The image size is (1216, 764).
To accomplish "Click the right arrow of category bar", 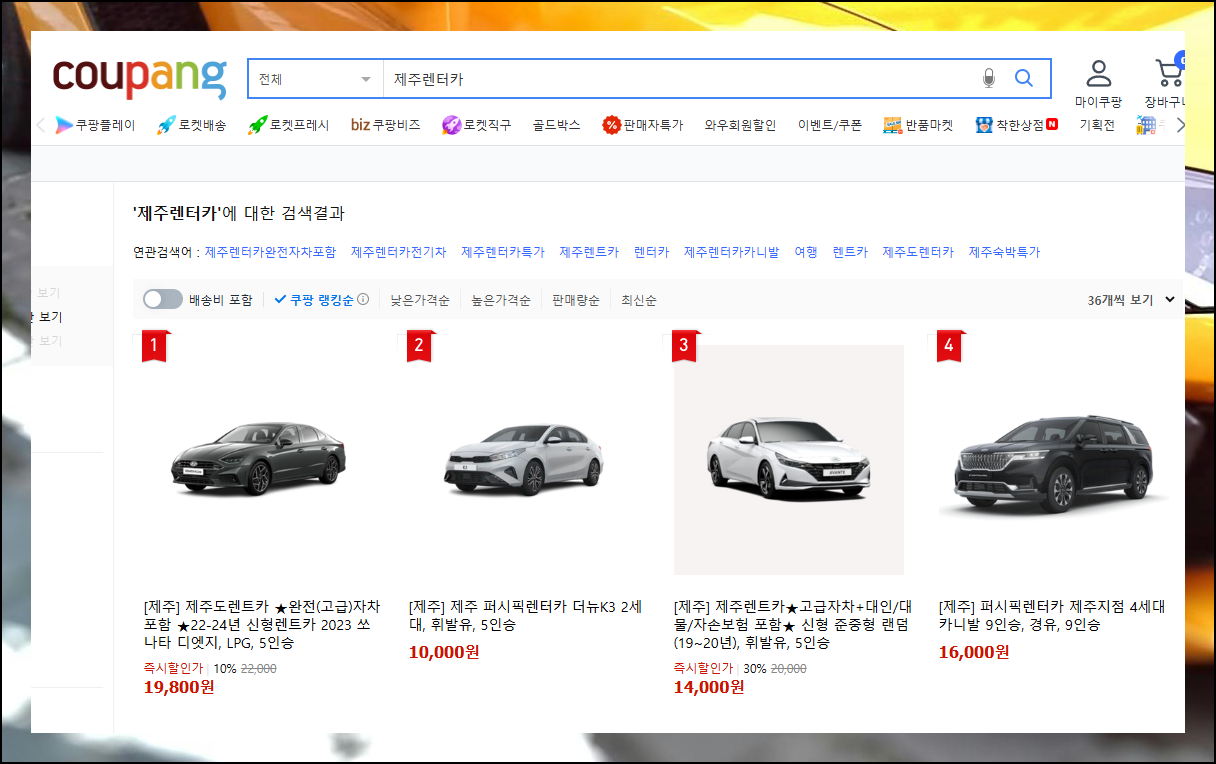I will [1180, 125].
